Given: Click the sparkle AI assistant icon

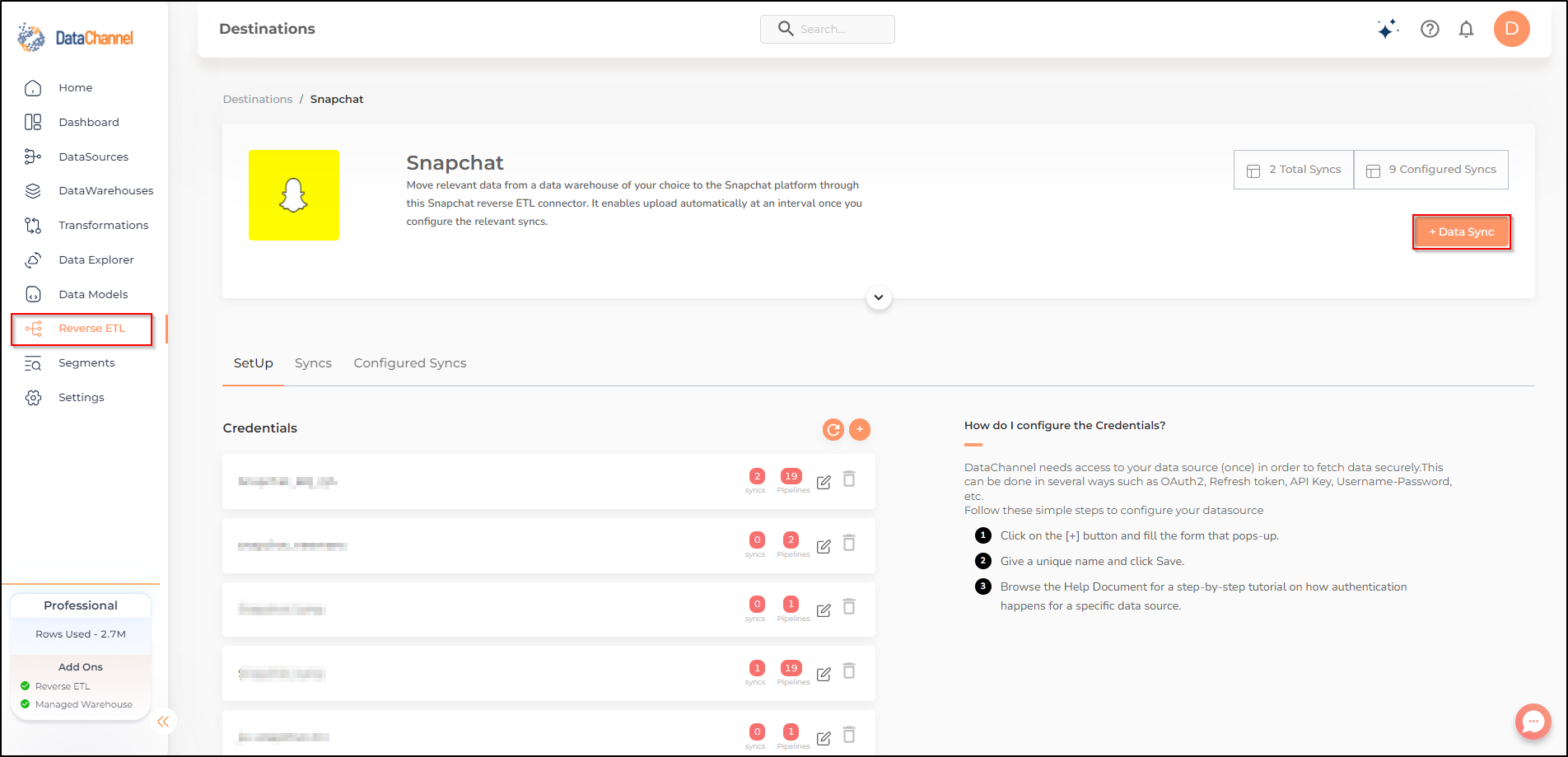Looking at the screenshot, I should click(x=1388, y=29).
